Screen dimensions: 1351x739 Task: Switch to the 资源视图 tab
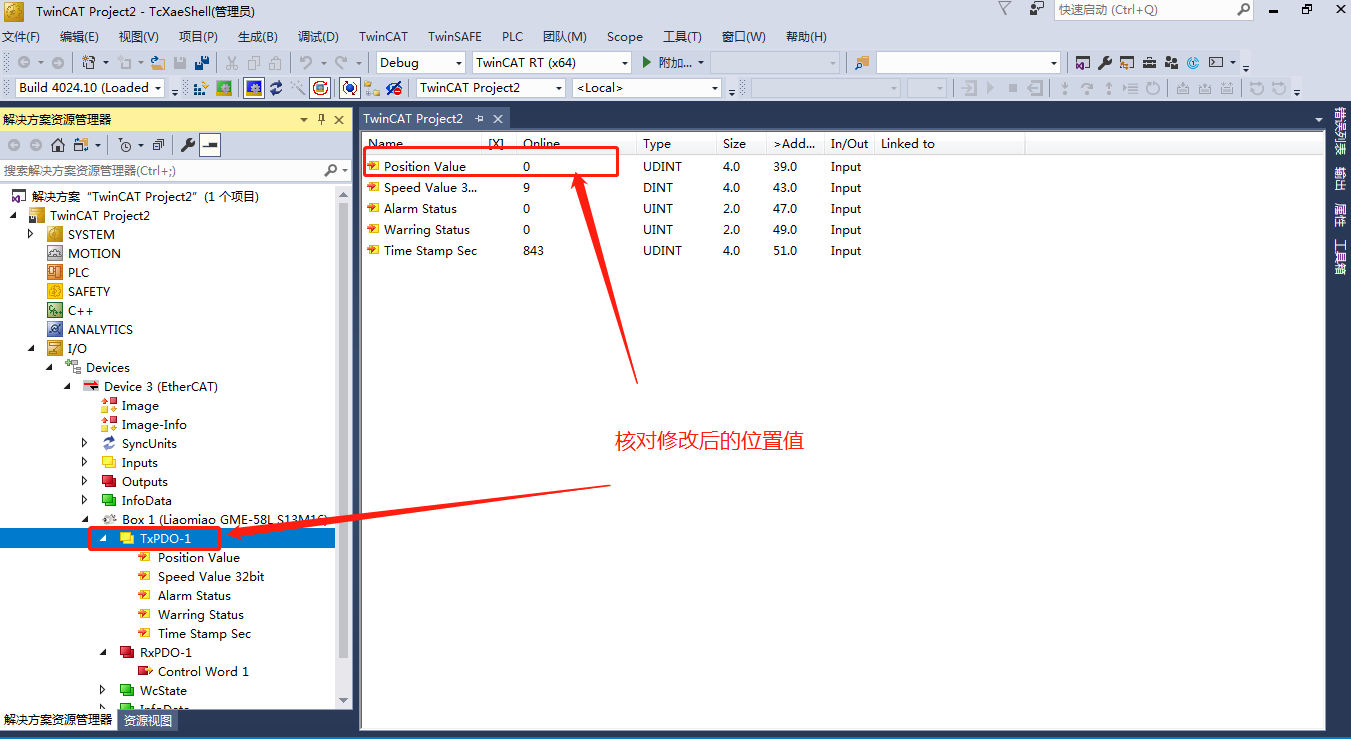[x=148, y=720]
